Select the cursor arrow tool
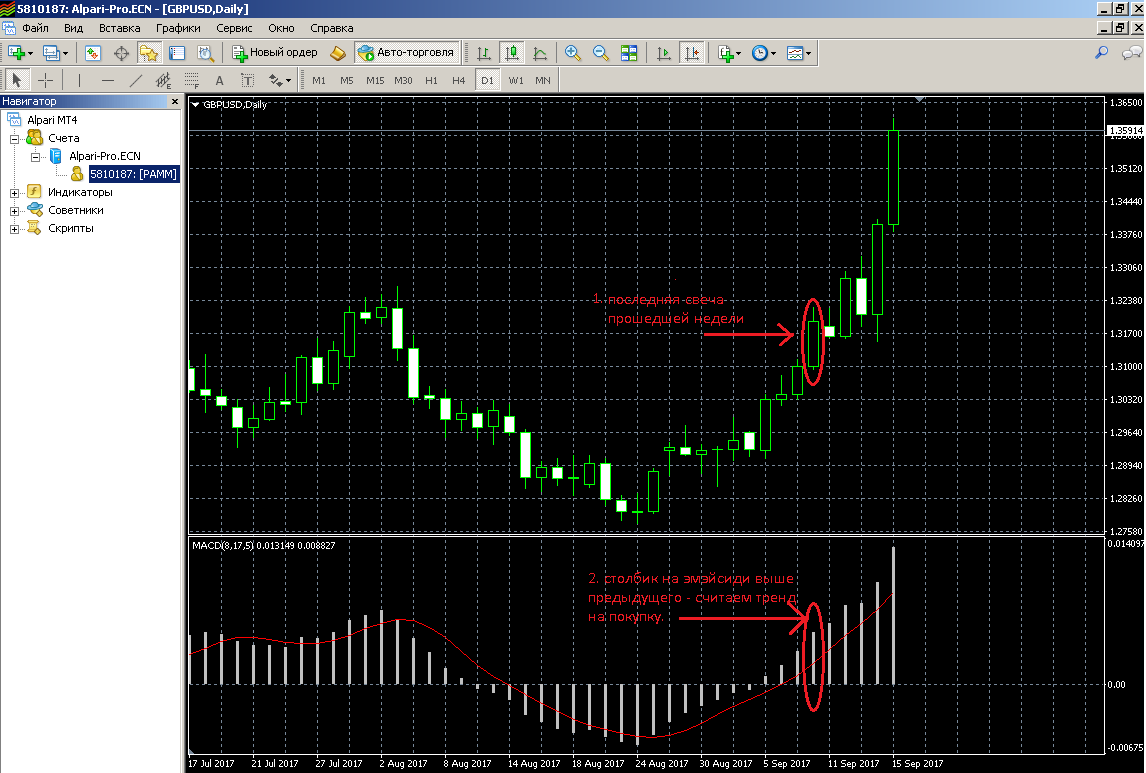The height and width of the screenshot is (773, 1146). tap(17, 80)
